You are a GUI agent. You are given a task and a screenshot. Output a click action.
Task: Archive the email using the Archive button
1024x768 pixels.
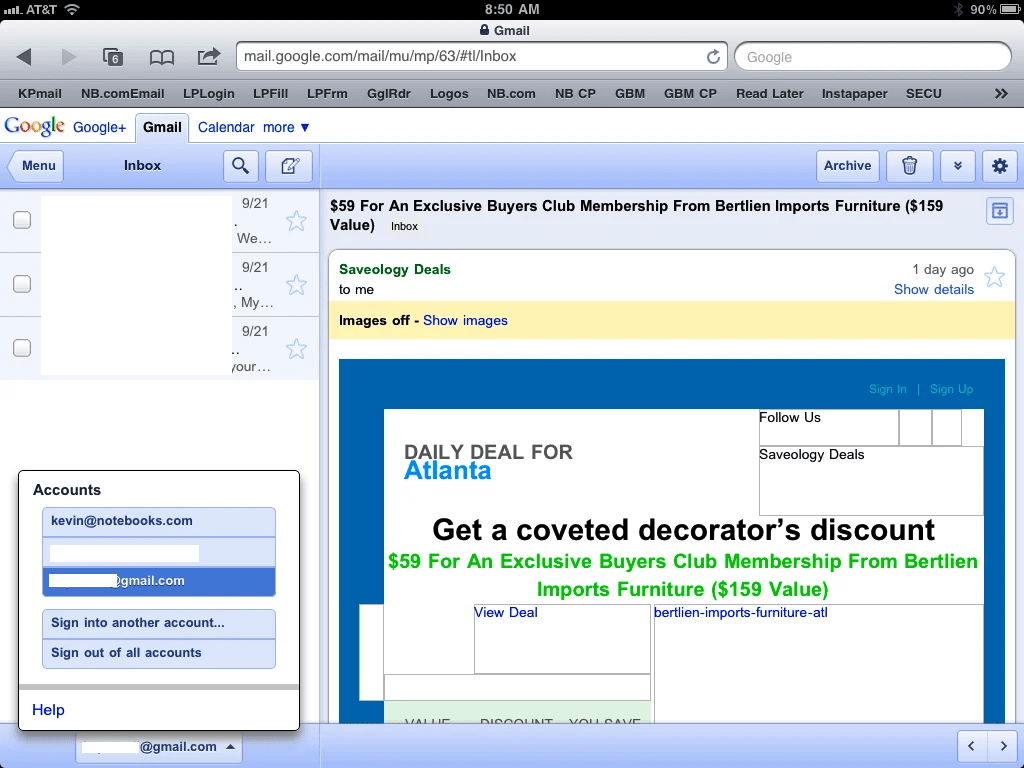tap(847, 166)
